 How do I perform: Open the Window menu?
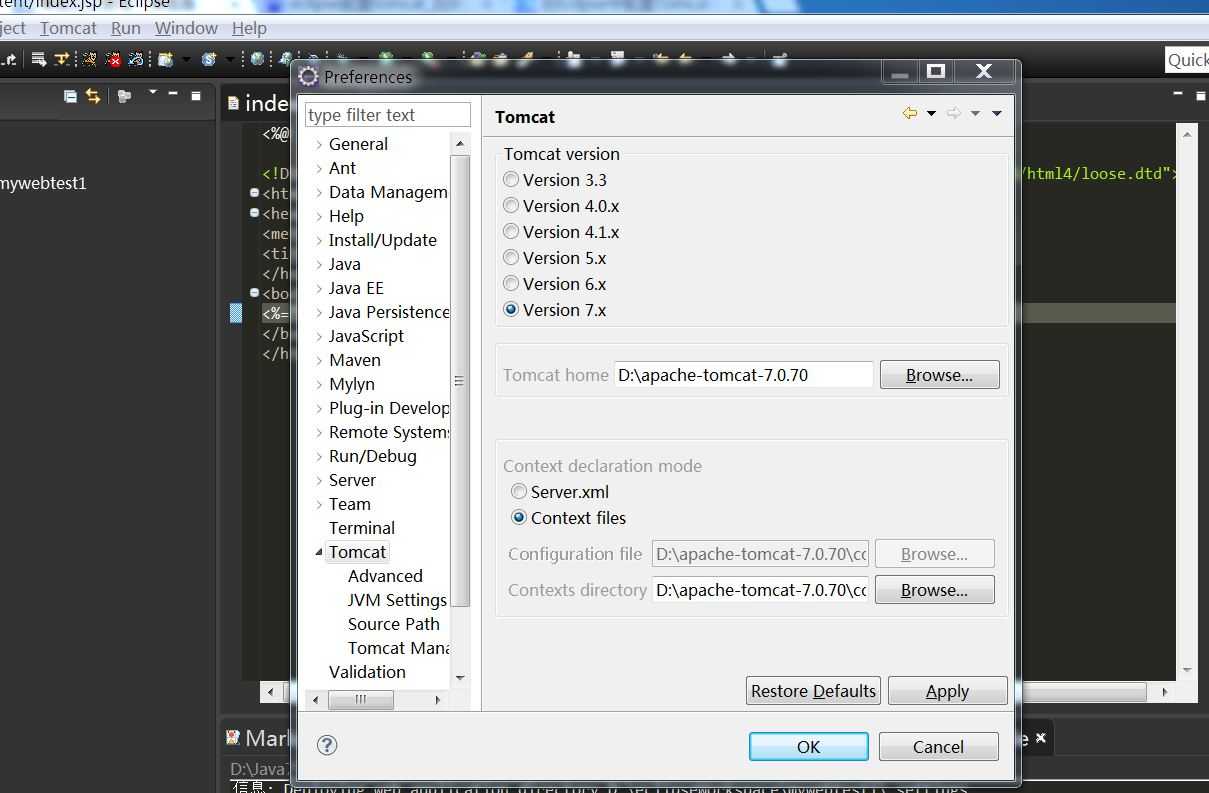point(186,28)
